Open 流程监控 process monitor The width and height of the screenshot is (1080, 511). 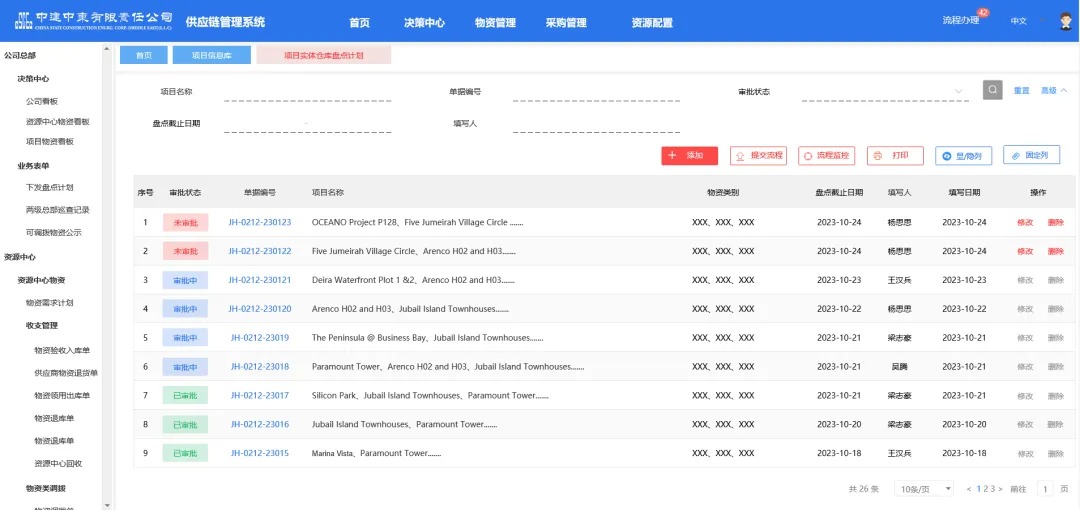[x=826, y=156]
